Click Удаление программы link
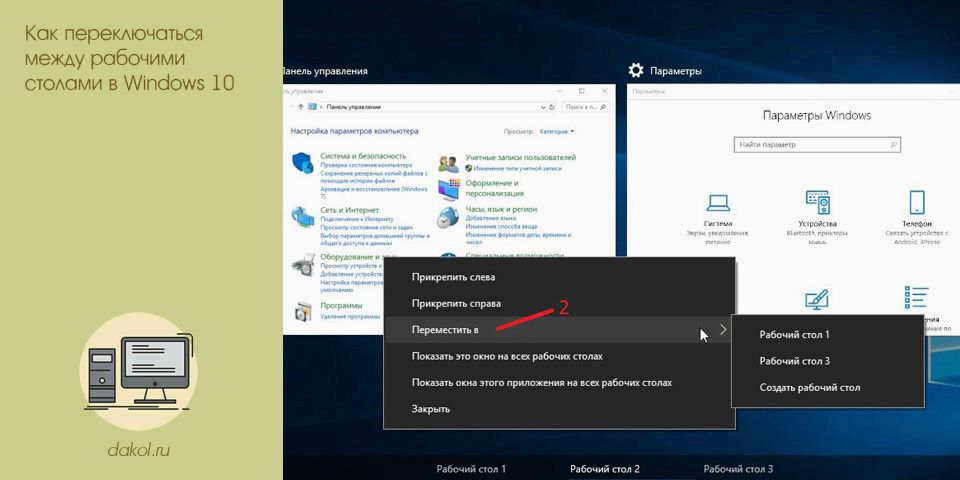 click(350, 317)
